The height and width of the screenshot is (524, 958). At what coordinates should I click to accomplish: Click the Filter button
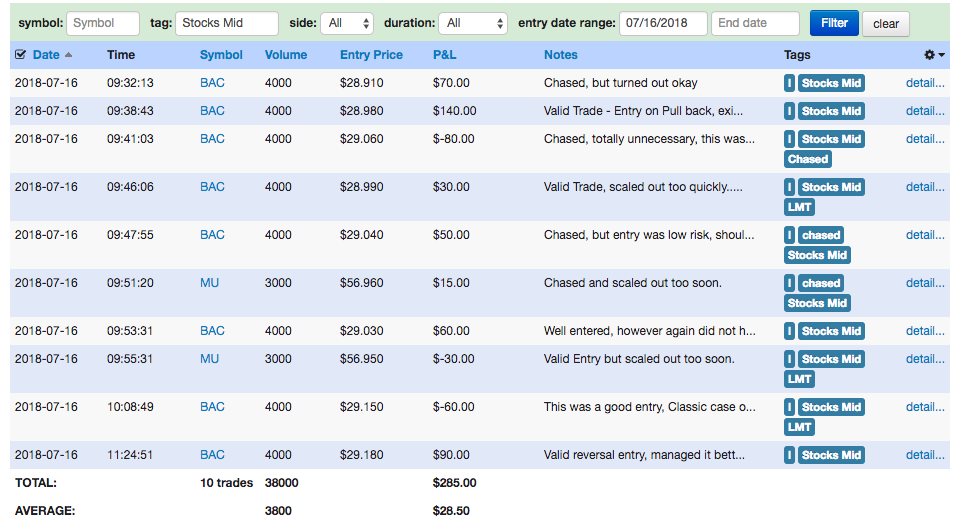[834, 23]
